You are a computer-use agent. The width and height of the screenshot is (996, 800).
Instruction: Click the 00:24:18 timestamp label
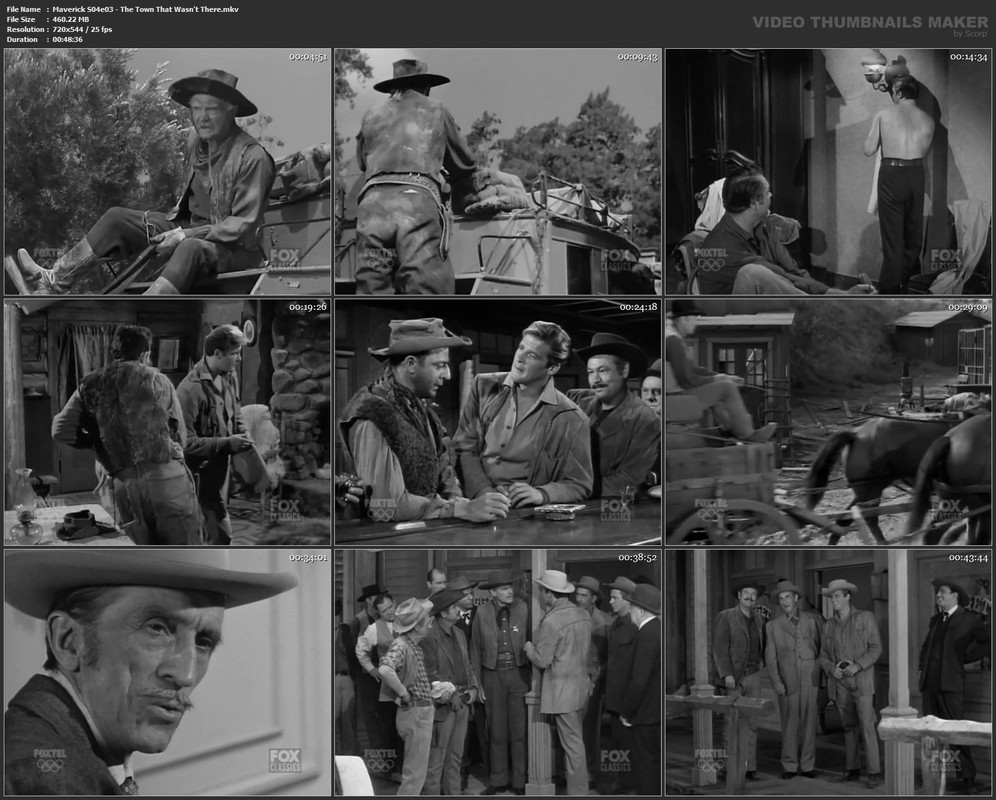(638, 307)
